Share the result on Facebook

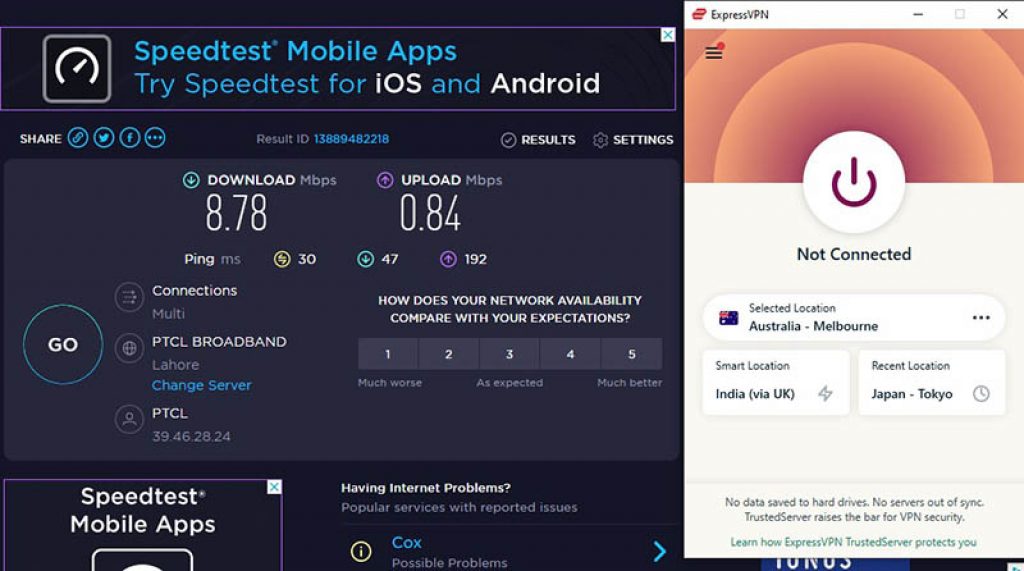(x=129, y=138)
